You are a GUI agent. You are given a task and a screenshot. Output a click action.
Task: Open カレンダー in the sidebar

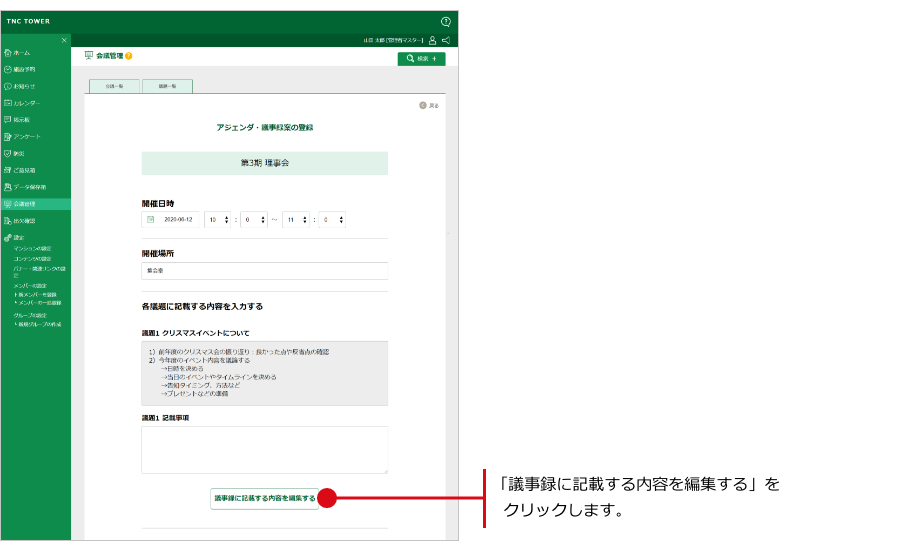[22, 103]
